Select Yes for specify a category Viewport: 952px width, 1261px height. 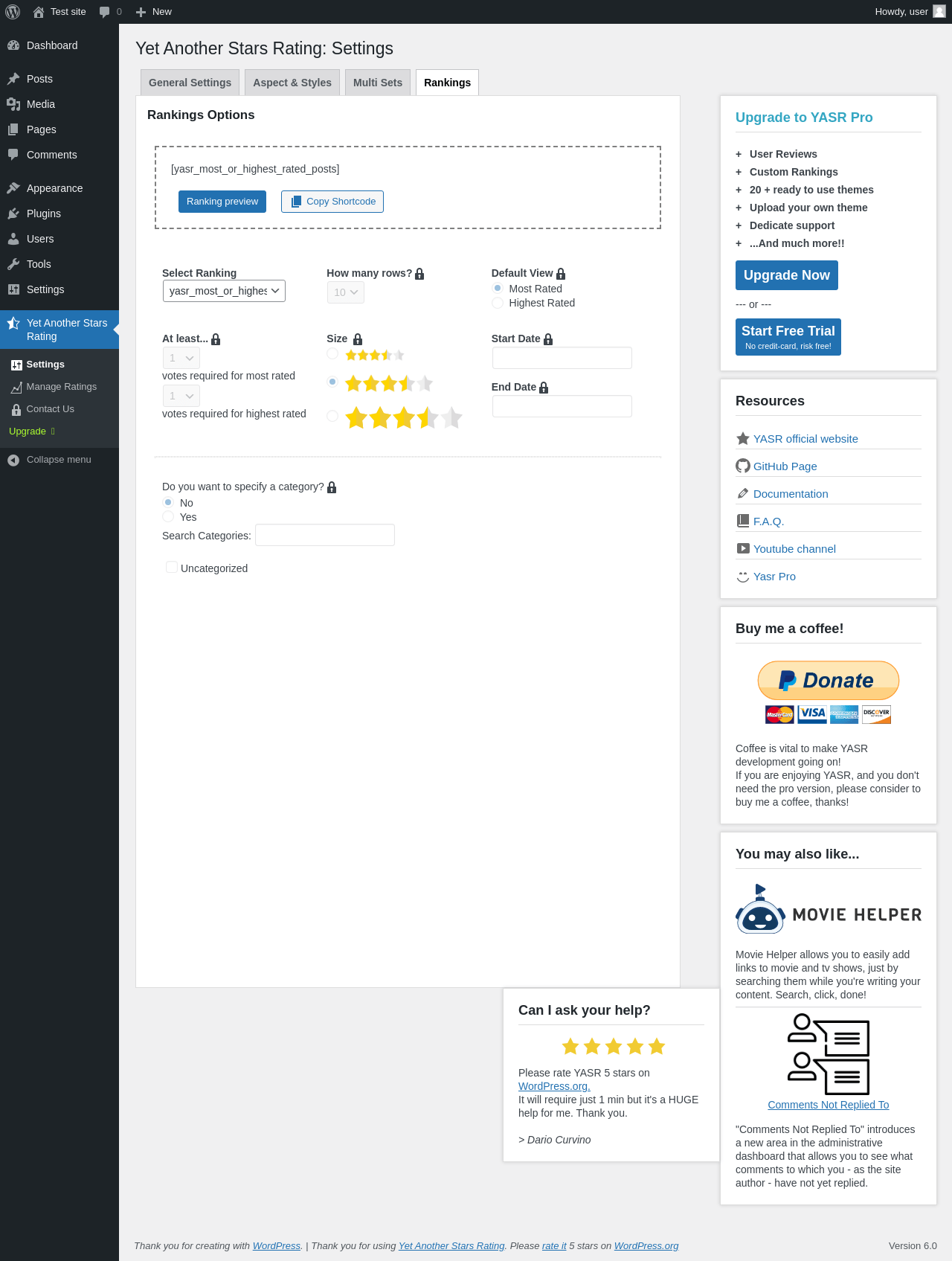click(168, 516)
